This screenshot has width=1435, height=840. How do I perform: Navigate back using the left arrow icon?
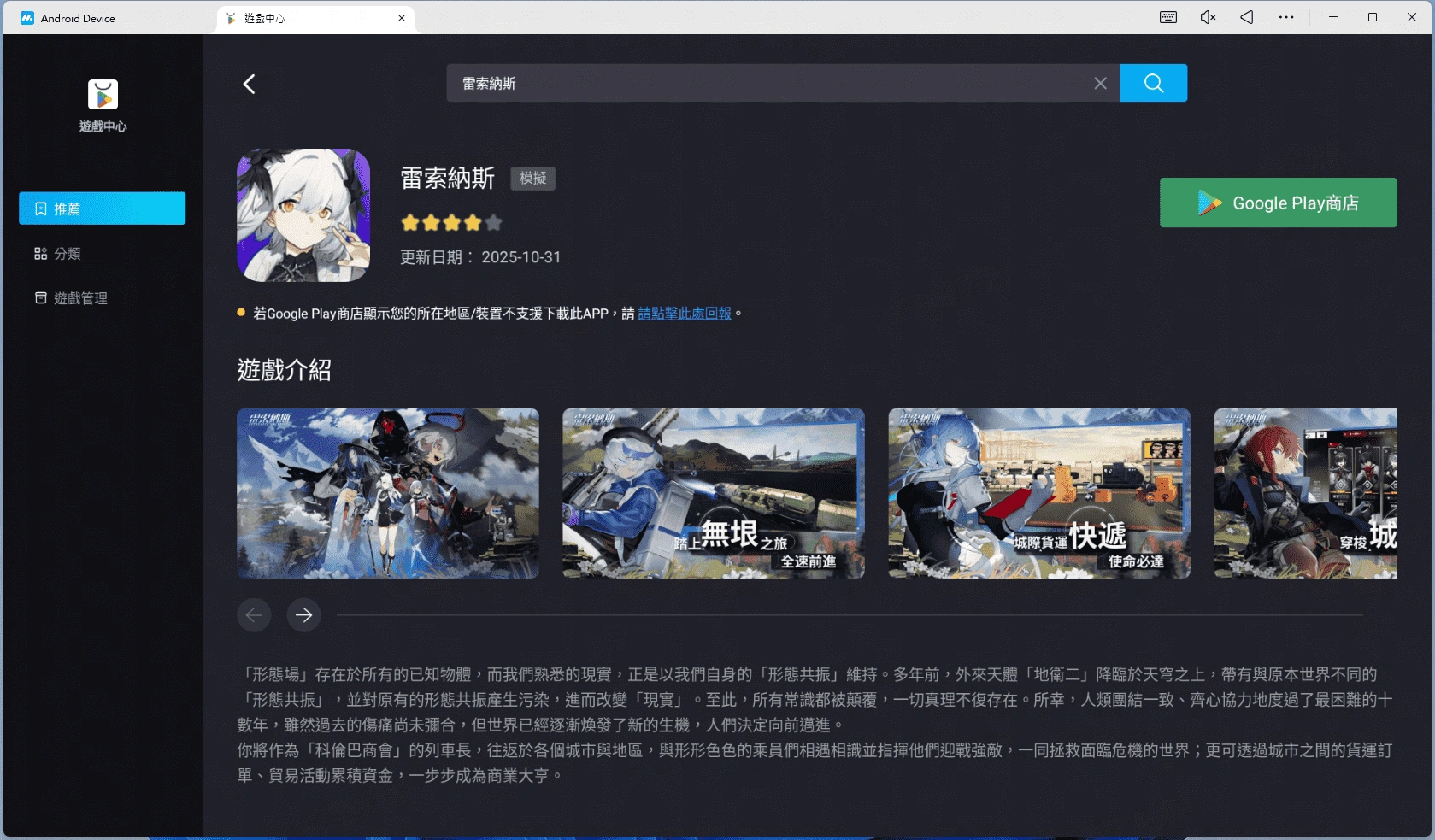point(249,83)
